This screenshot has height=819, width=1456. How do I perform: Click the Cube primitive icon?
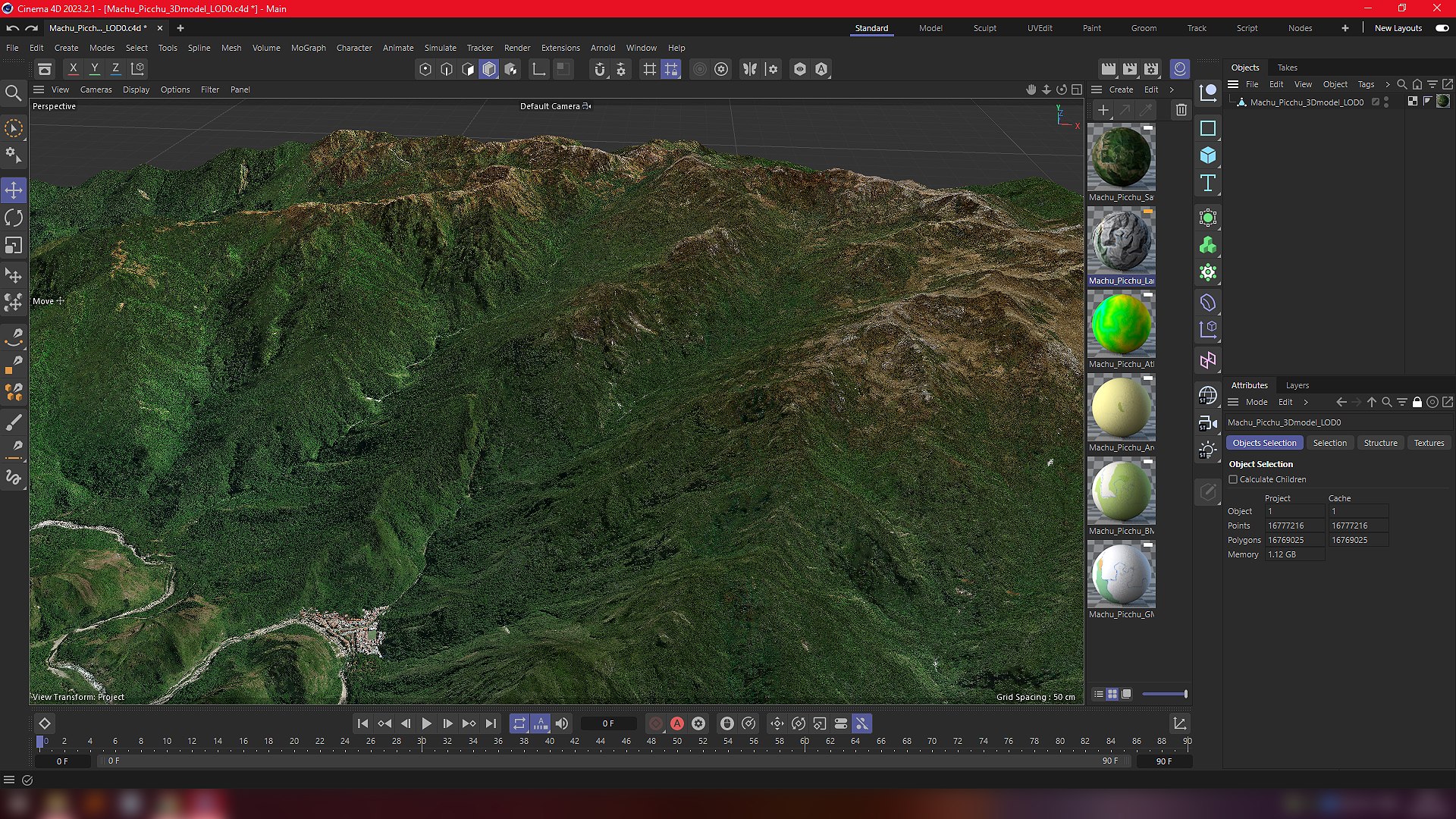coord(1208,155)
